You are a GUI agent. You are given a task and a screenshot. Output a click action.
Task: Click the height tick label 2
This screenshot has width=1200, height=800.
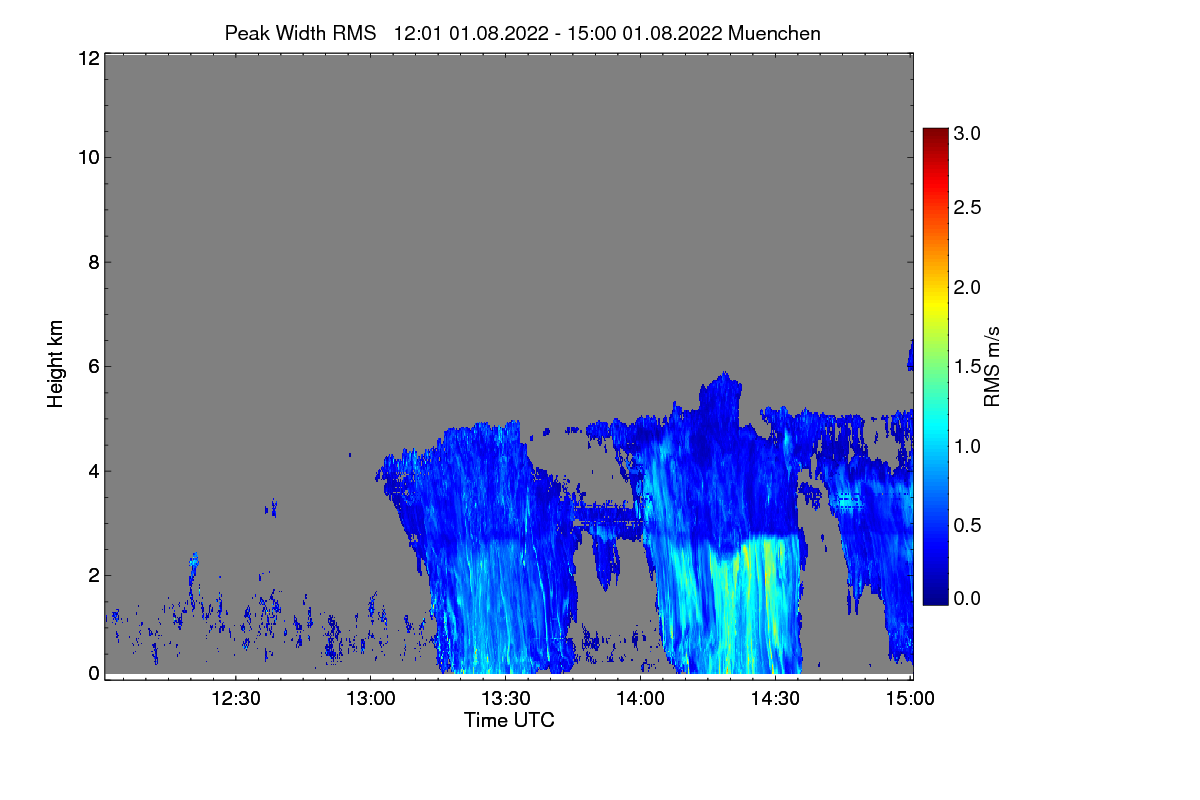92,574
